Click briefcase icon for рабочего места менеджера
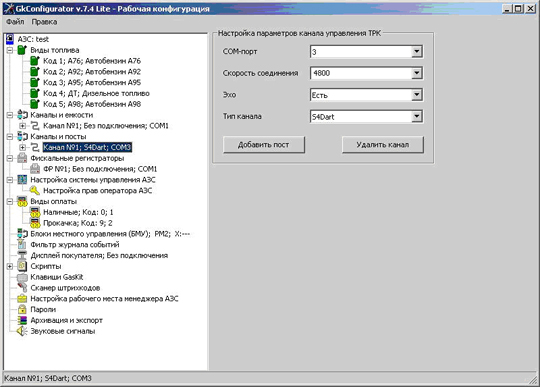This screenshot has height=387, width=540. point(22,299)
